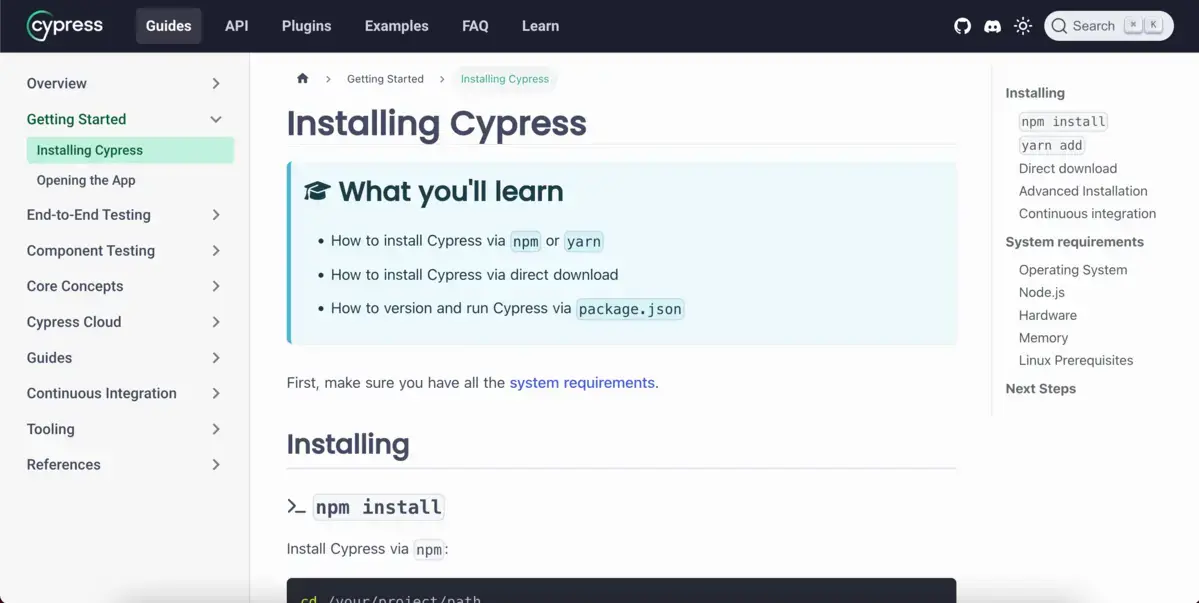Expand Core Concepts chevron
The width and height of the screenshot is (1199, 603).
(216, 286)
